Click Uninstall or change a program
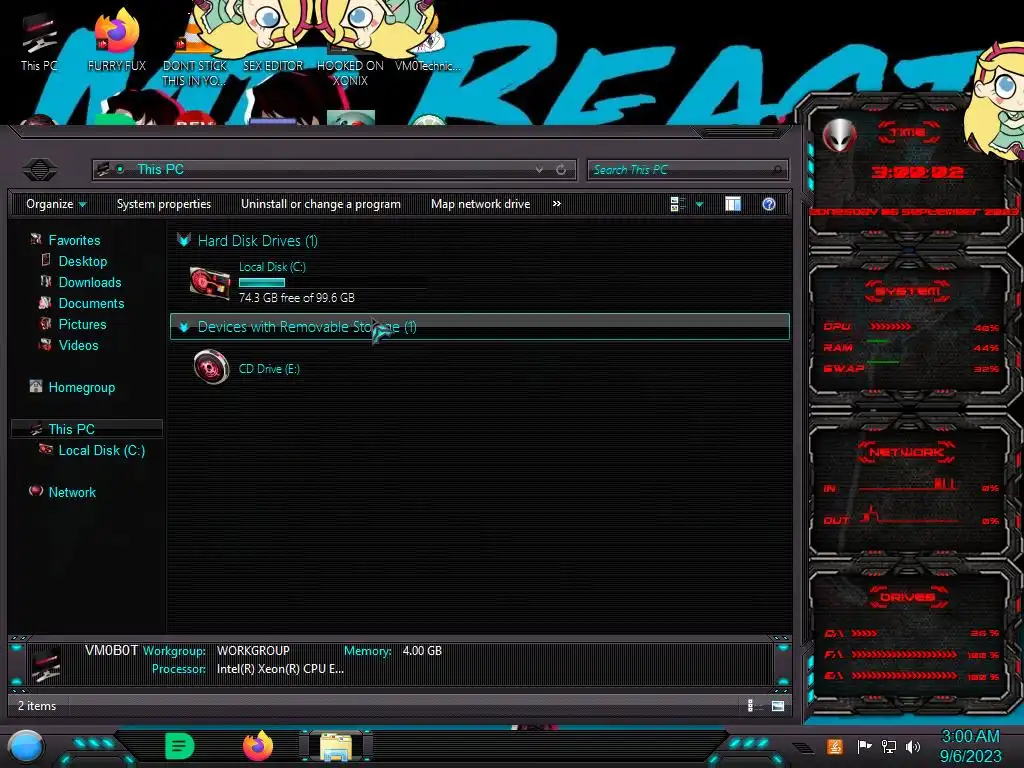The image size is (1024, 768). (x=321, y=204)
